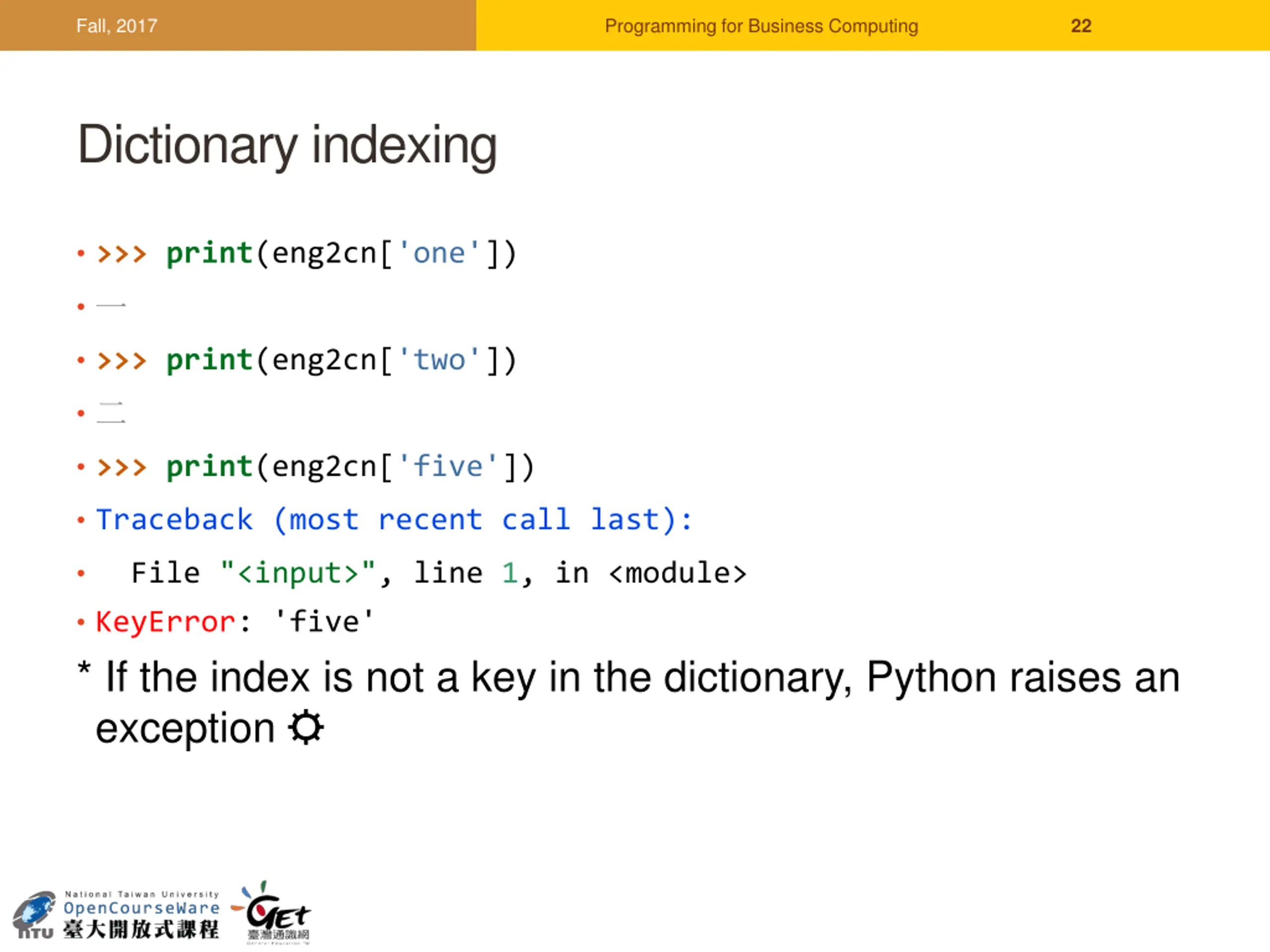Click the 'one' string key in code

coord(439,254)
